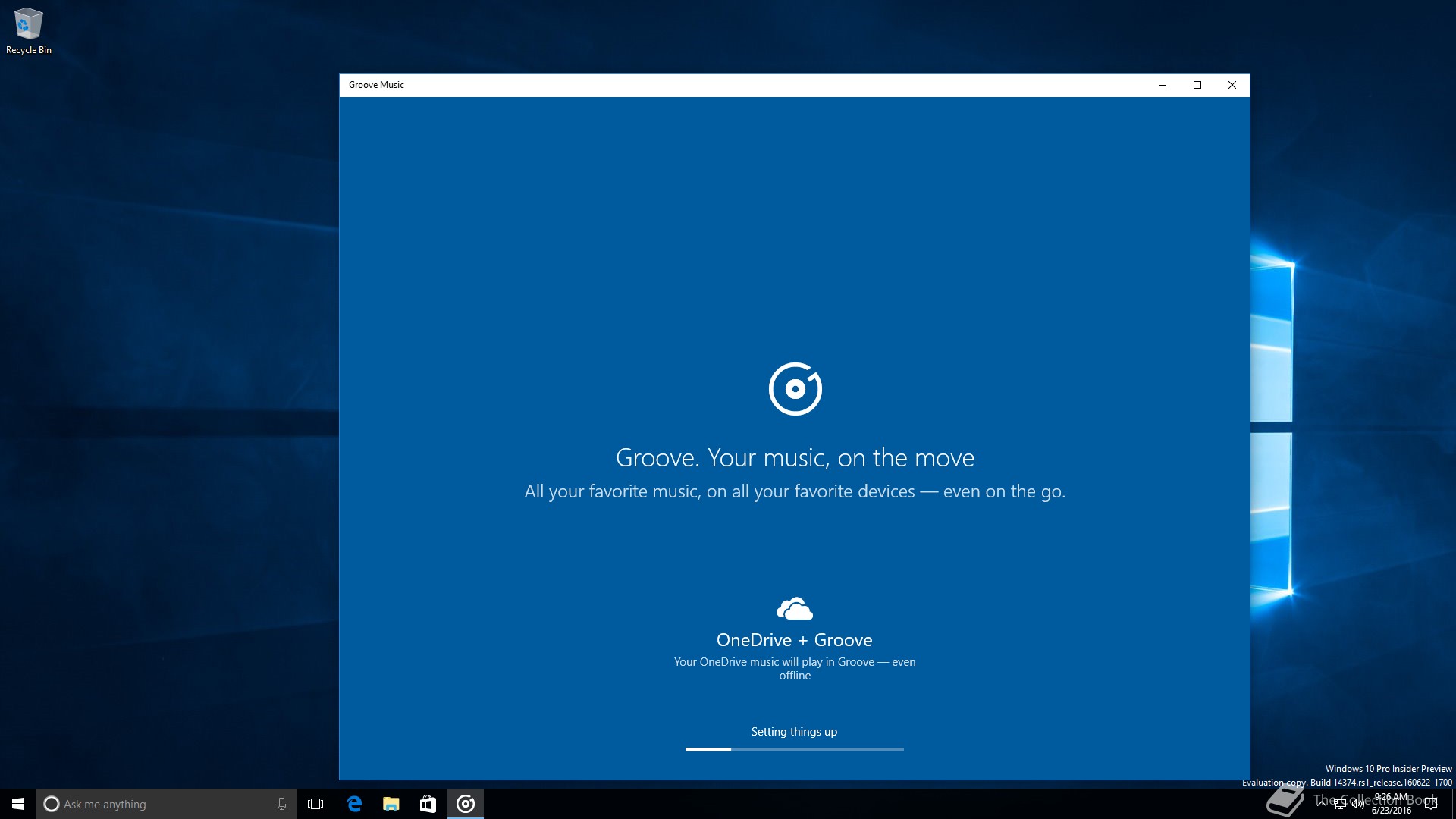
Task: Maximize the Groove Music window
Action: point(1197,85)
